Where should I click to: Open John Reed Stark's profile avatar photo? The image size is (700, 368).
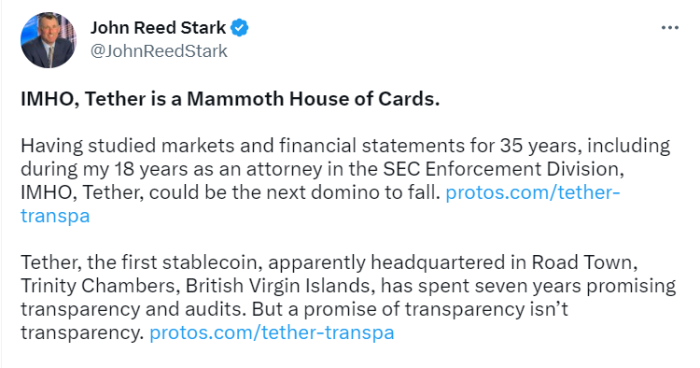(48, 40)
